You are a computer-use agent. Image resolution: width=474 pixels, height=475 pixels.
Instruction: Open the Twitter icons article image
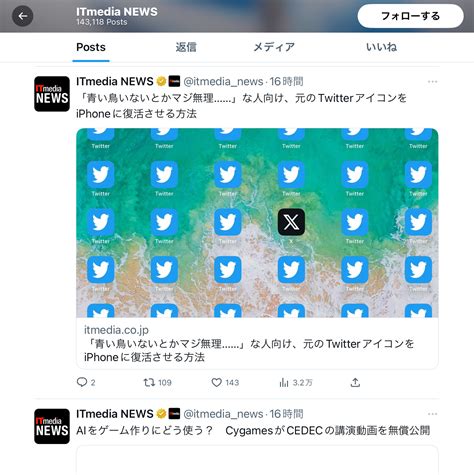point(257,223)
